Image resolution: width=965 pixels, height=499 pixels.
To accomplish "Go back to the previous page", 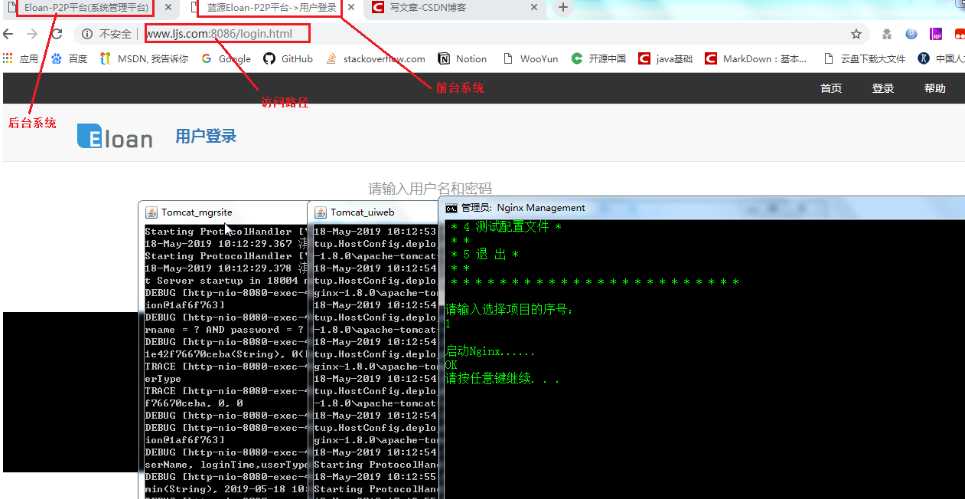I will click(x=9, y=34).
